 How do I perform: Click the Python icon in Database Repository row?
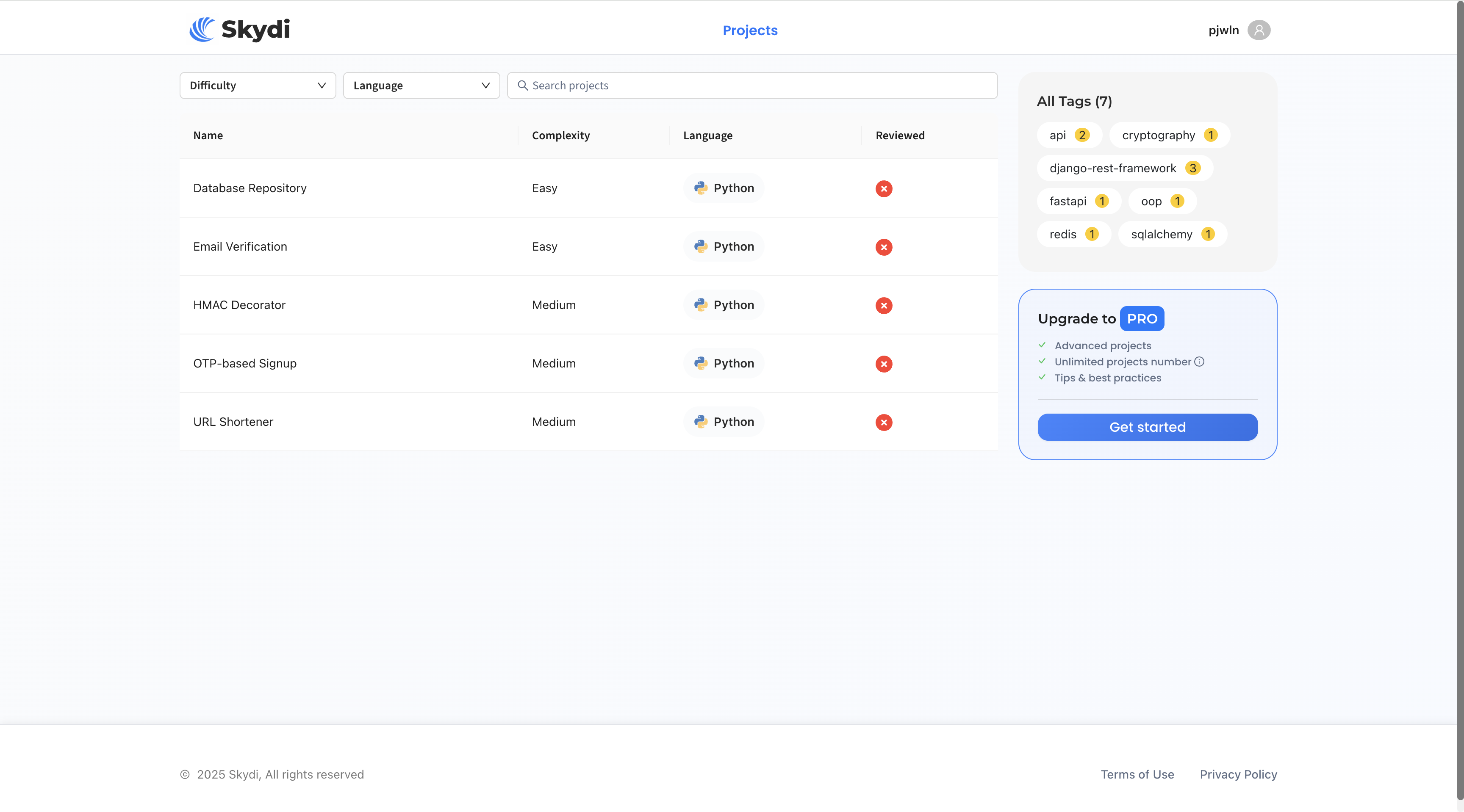[701, 188]
